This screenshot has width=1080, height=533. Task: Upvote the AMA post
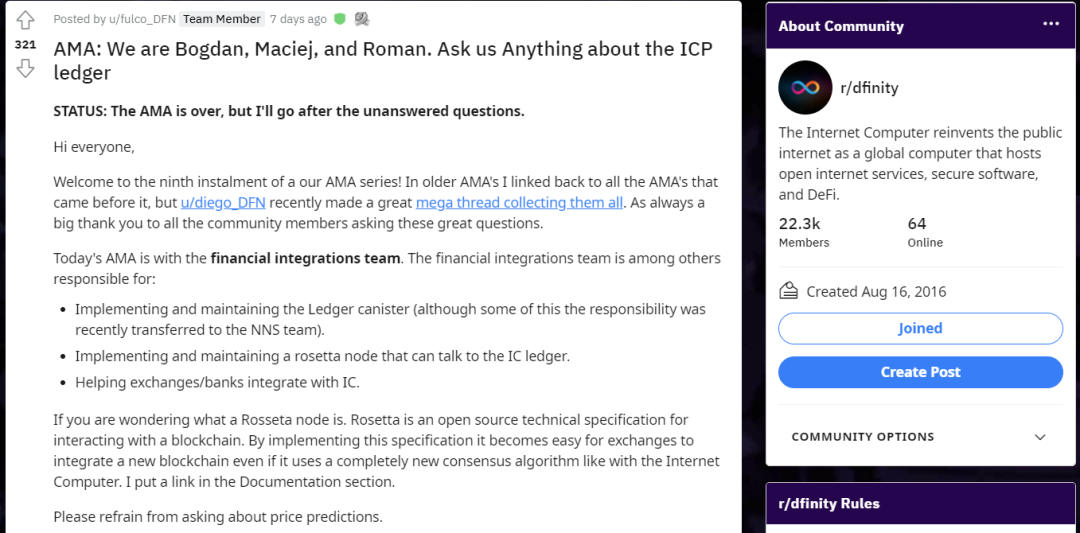tap(25, 20)
